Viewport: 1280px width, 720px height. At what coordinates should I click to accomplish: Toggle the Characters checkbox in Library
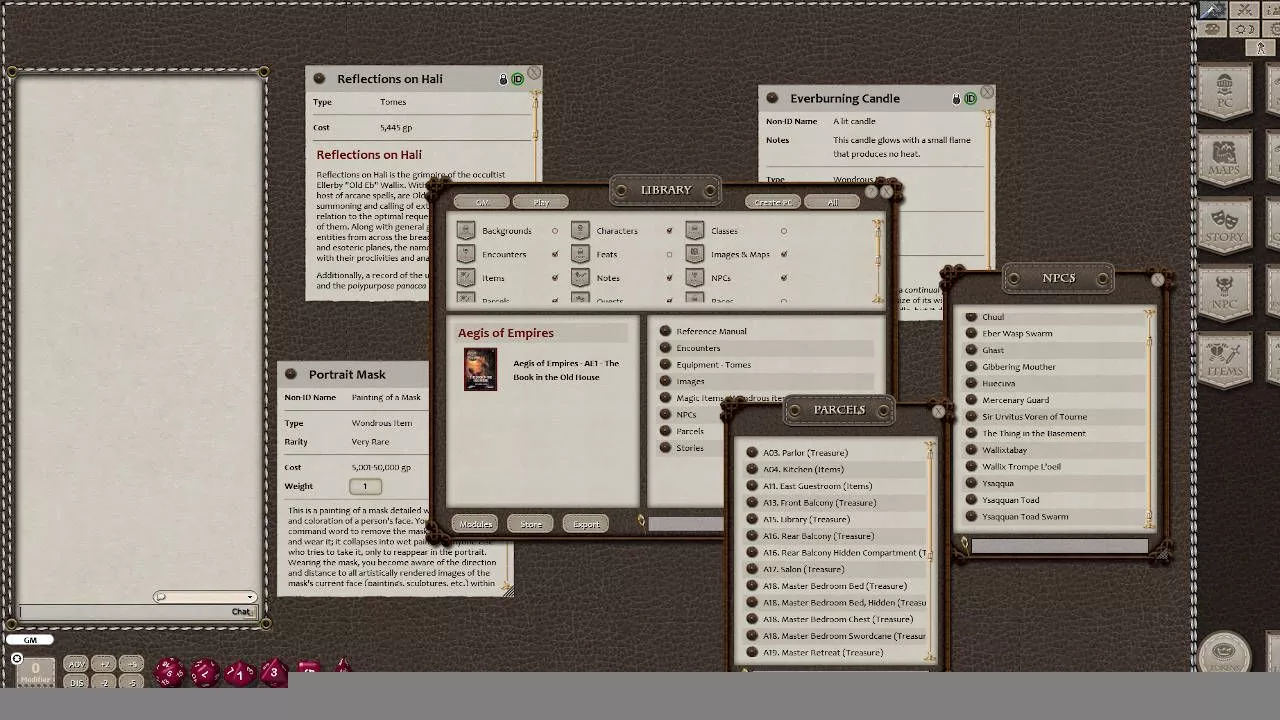(669, 231)
